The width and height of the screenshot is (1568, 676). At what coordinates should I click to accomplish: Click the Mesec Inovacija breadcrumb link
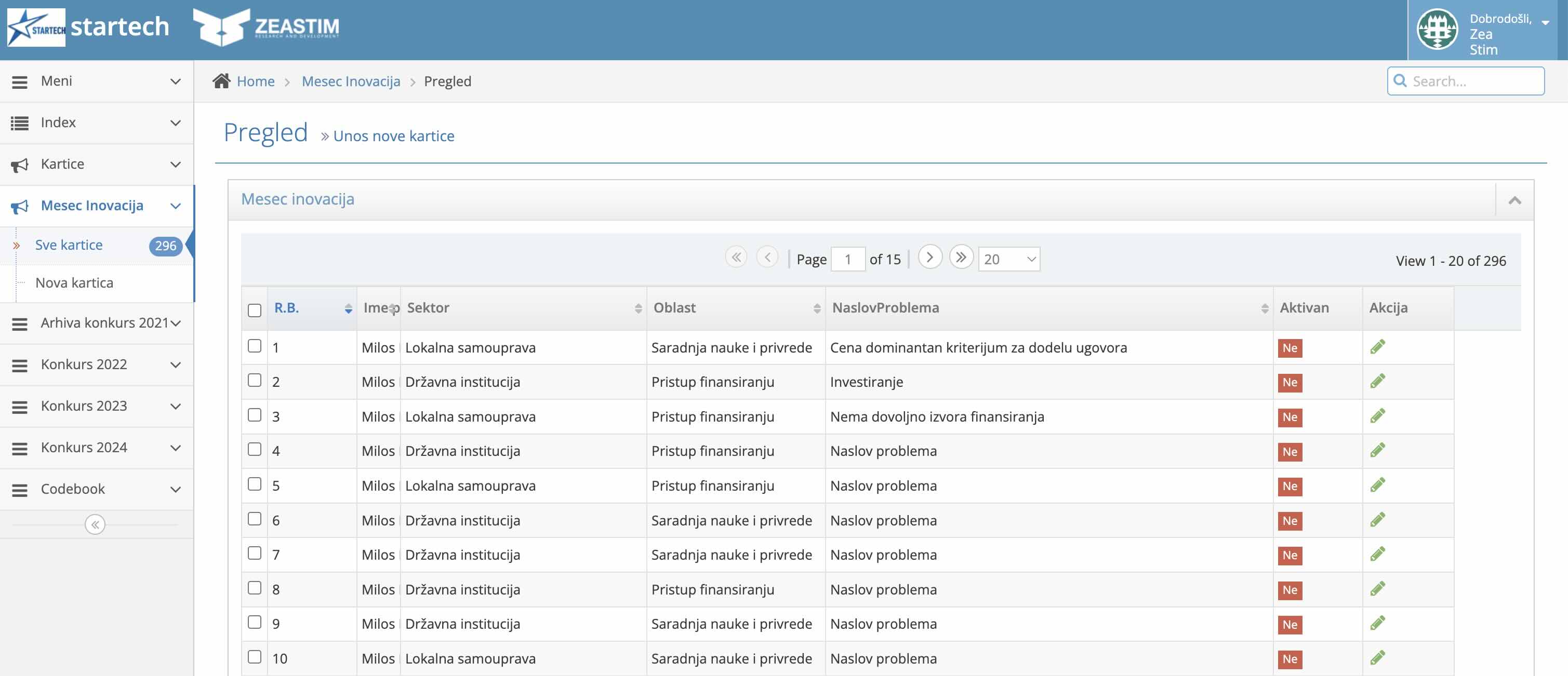coord(351,81)
